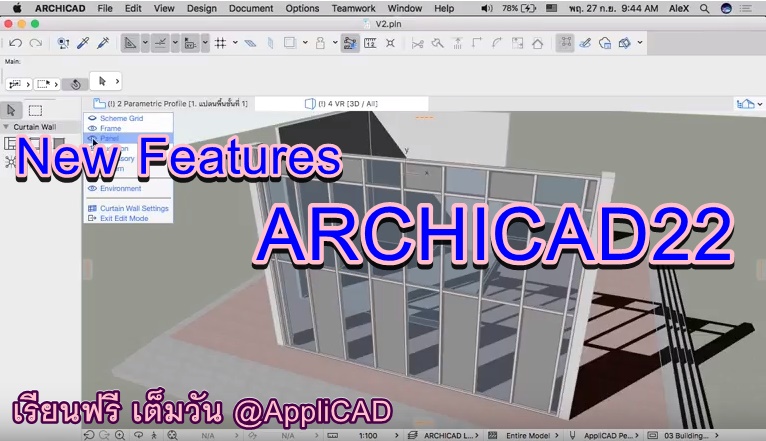This screenshot has width=766, height=441.
Task: Open the 1:100 scale selector
Action: click(368, 436)
